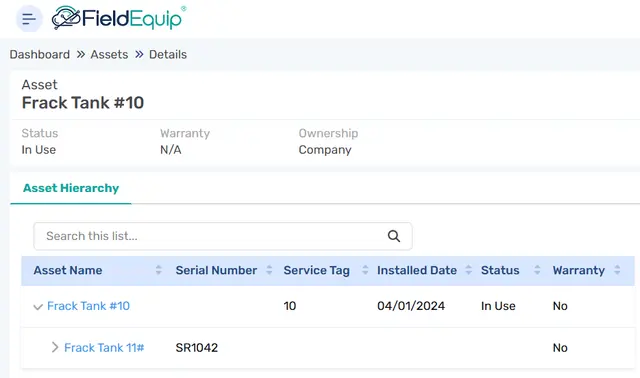The height and width of the screenshot is (378, 640).
Task: Sort by Service Tag column arrows
Action: pyautogui.click(x=365, y=270)
